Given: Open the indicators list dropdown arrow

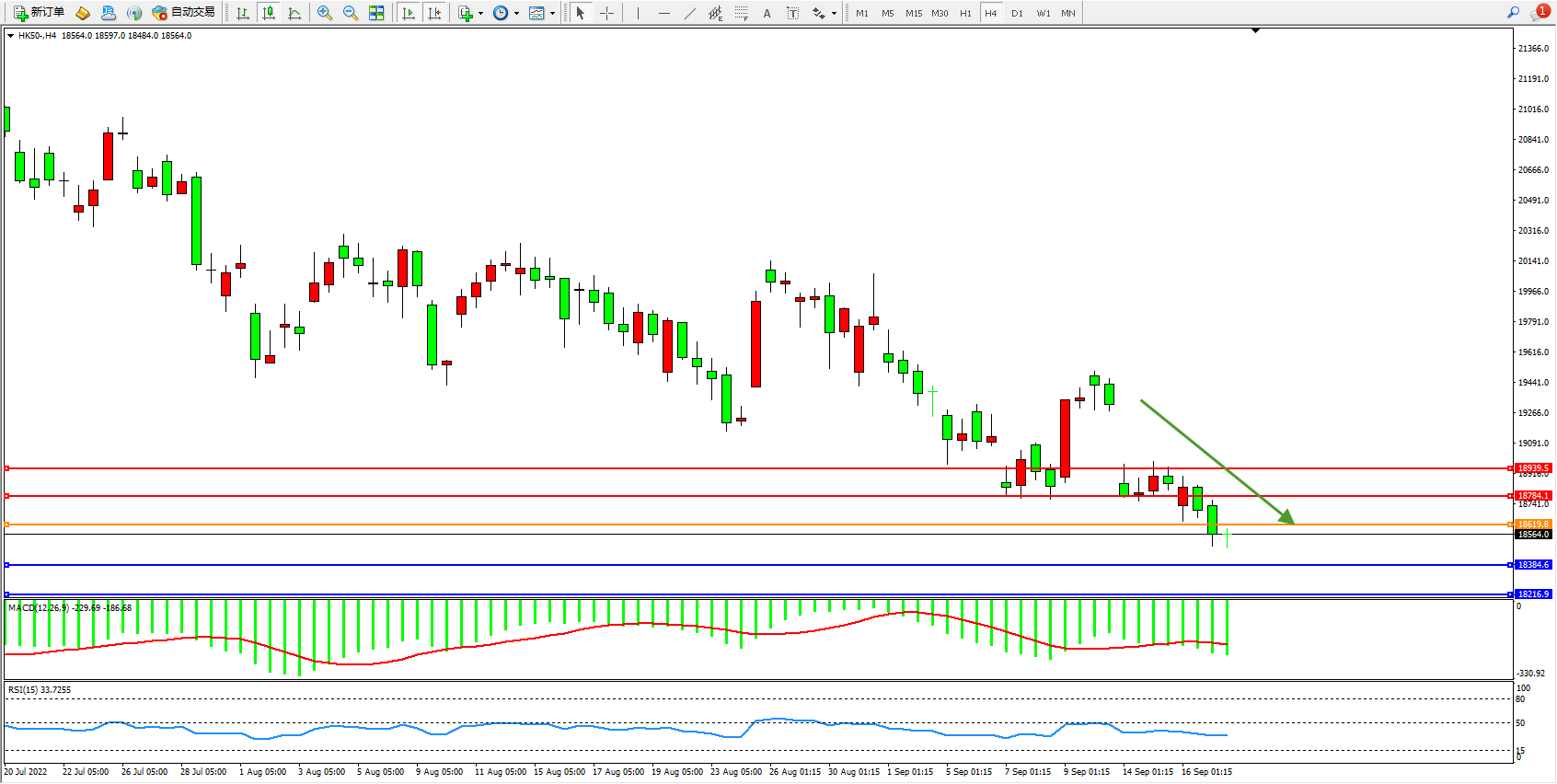Looking at the screenshot, I should point(480,13).
